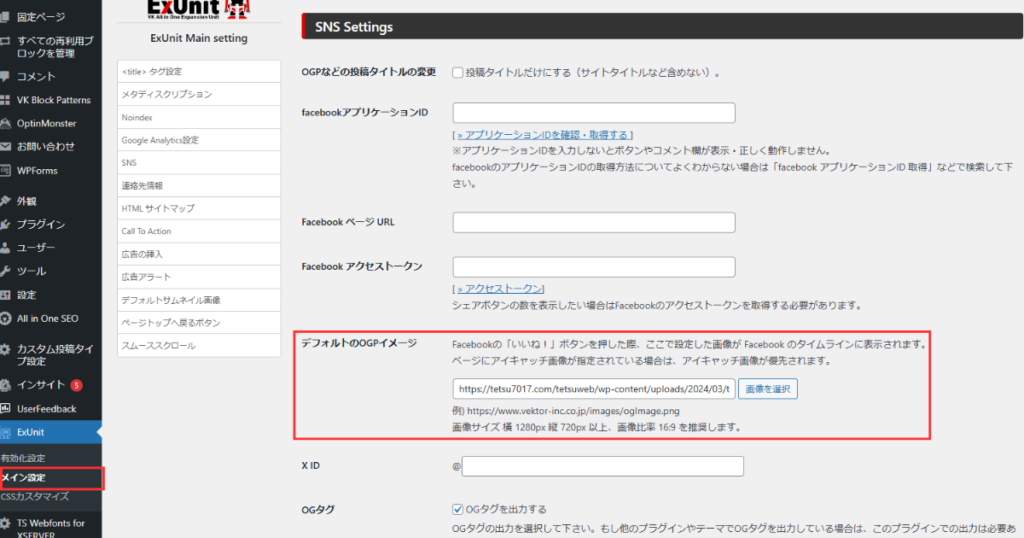This screenshot has width=1024, height=538.
Task: Focus Facebook ページ URL input field
Action: pos(594,223)
